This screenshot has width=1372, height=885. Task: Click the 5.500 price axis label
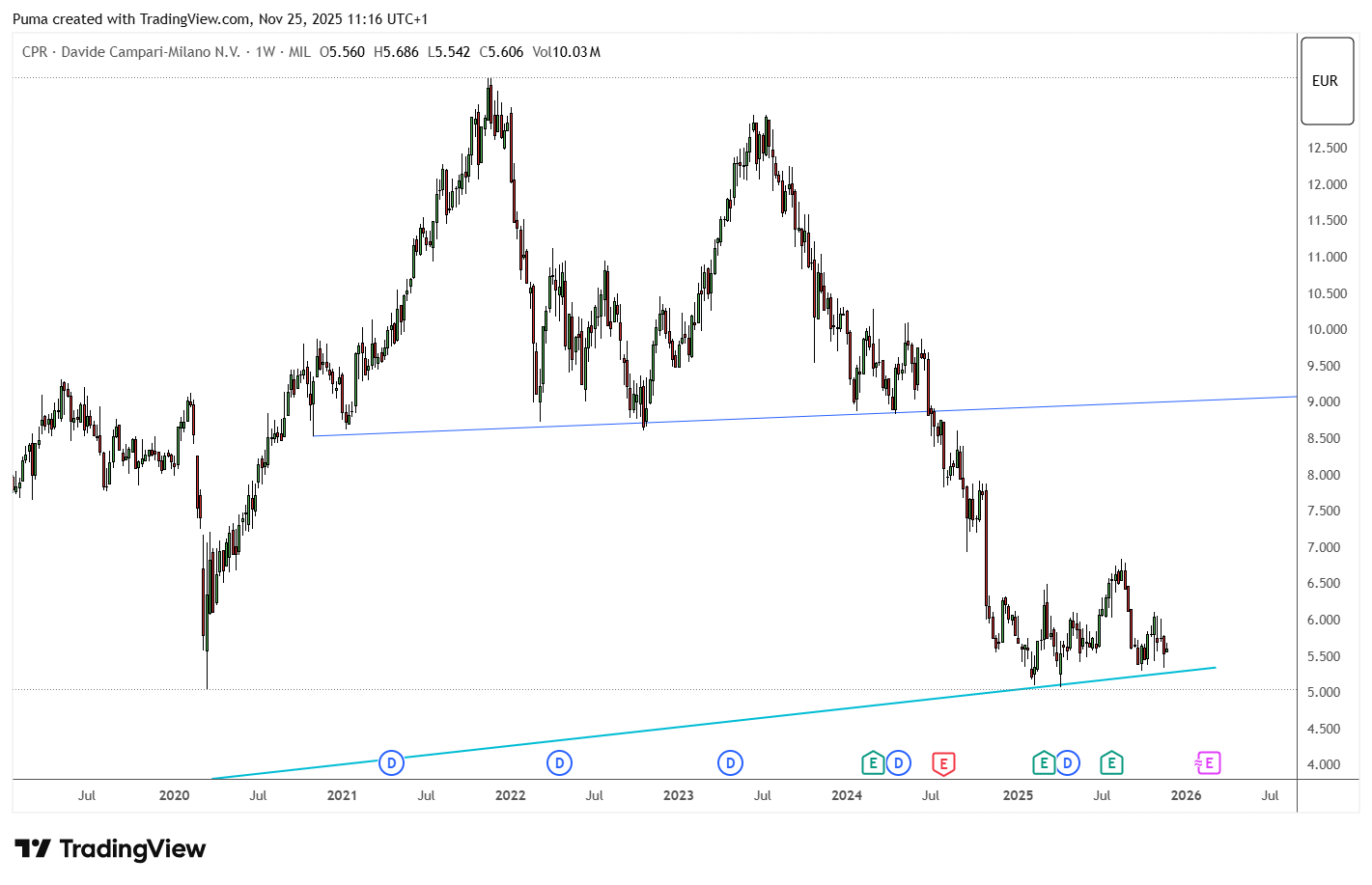(x=1324, y=656)
